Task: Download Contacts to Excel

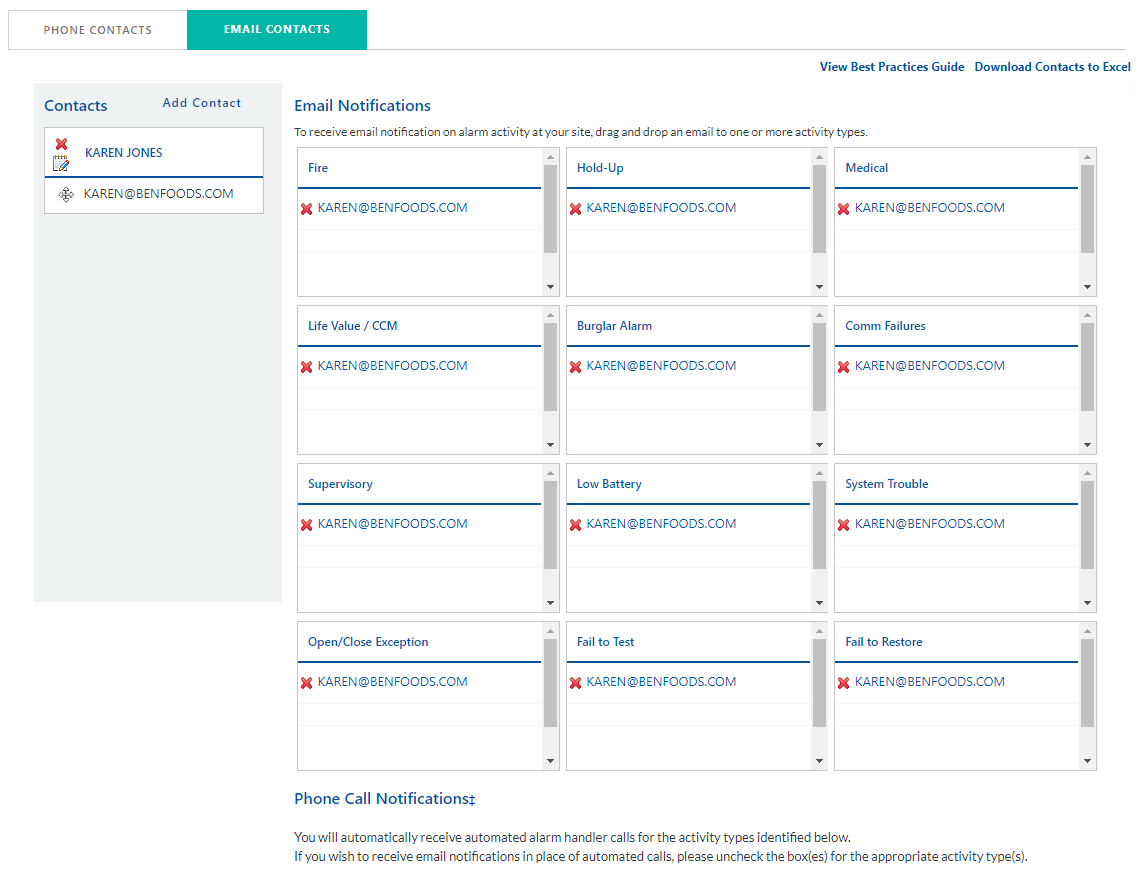Action: click(1052, 67)
